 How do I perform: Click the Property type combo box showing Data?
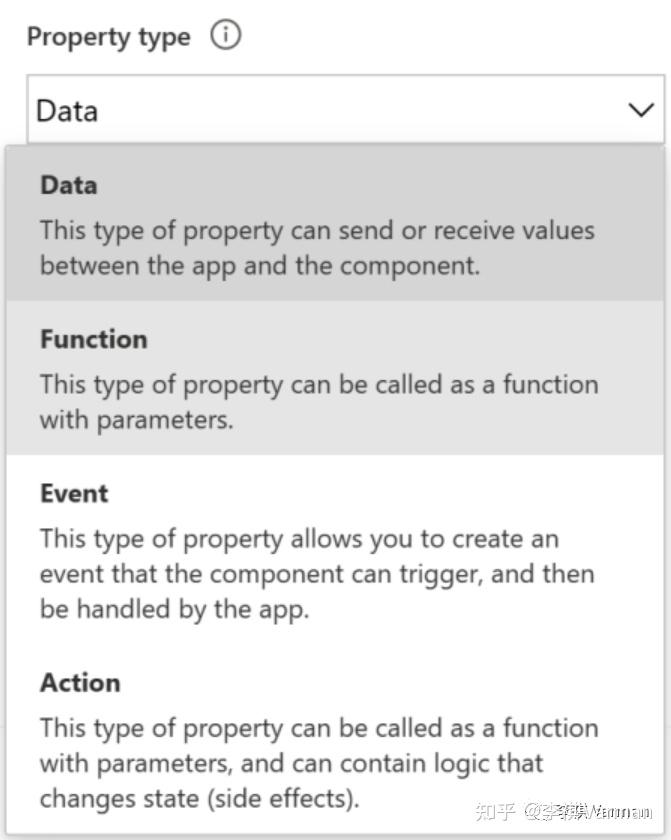pos(345,110)
